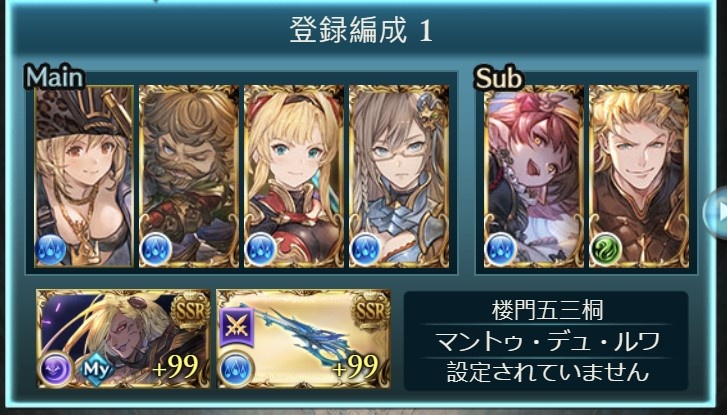727x415 pixels.
Task: Click the dark element icon on summon card
Action: pyautogui.click(x=55, y=370)
